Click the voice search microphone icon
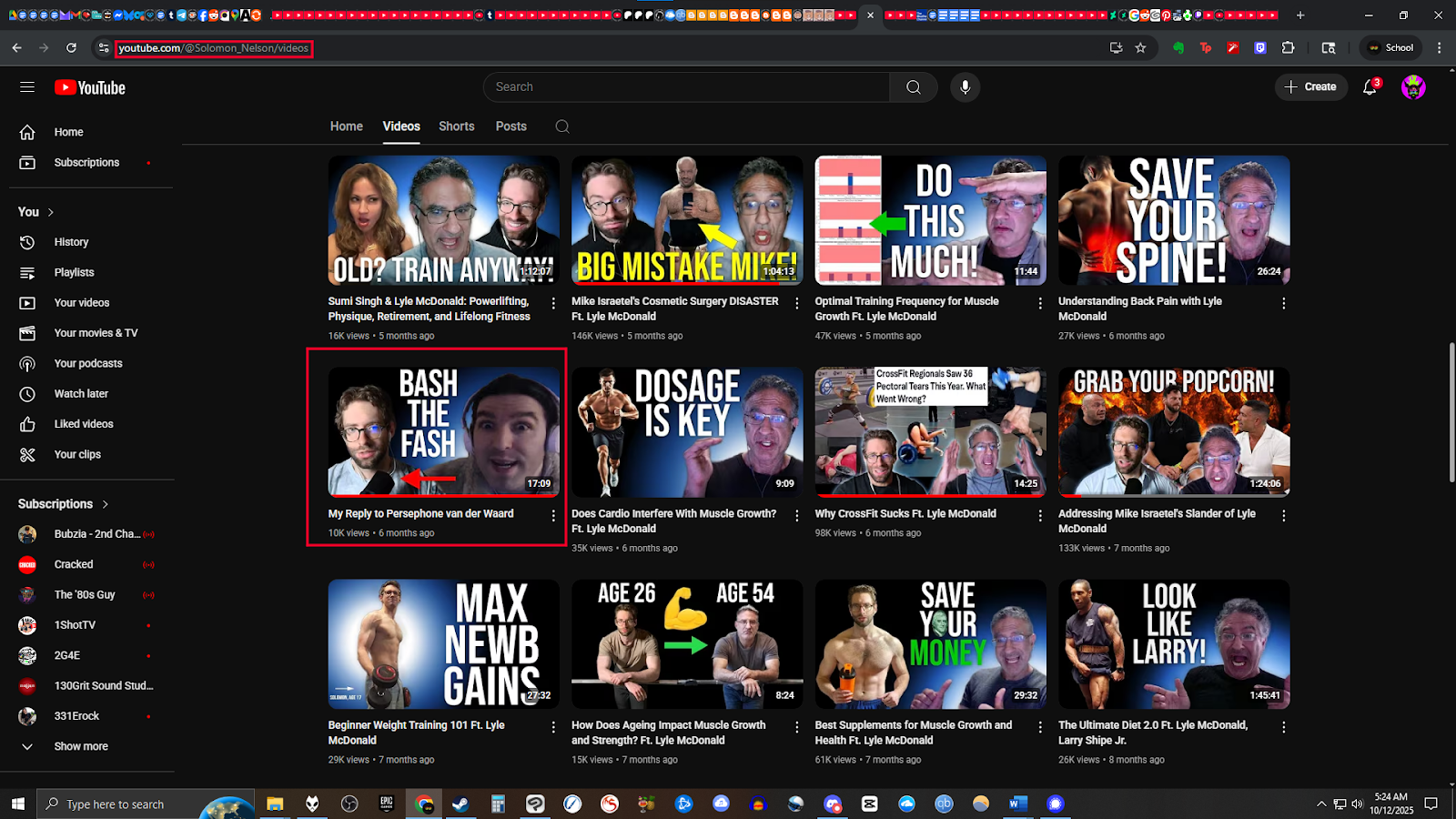The image size is (1456, 819). point(965,87)
